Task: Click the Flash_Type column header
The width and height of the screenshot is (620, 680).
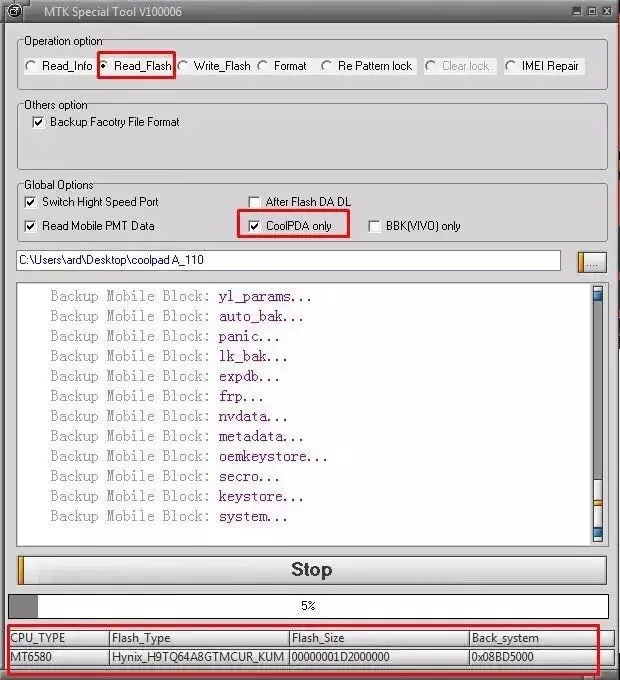Action: [x=199, y=638]
